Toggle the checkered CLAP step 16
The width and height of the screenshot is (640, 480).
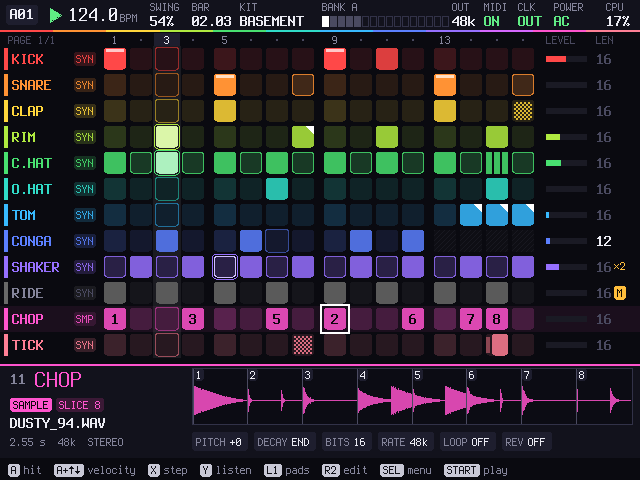click(x=523, y=111)
